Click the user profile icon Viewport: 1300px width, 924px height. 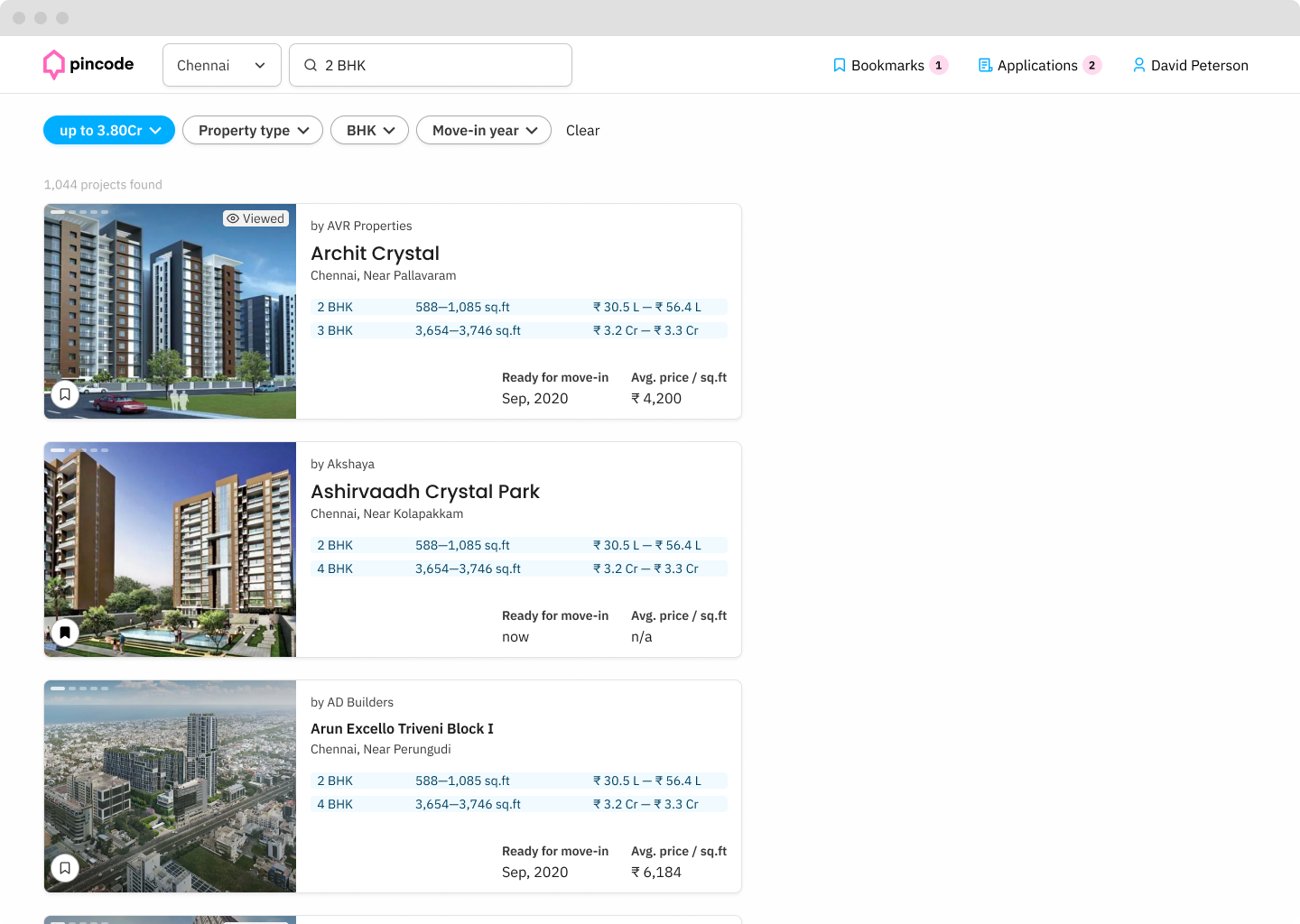pos(1139,65)
